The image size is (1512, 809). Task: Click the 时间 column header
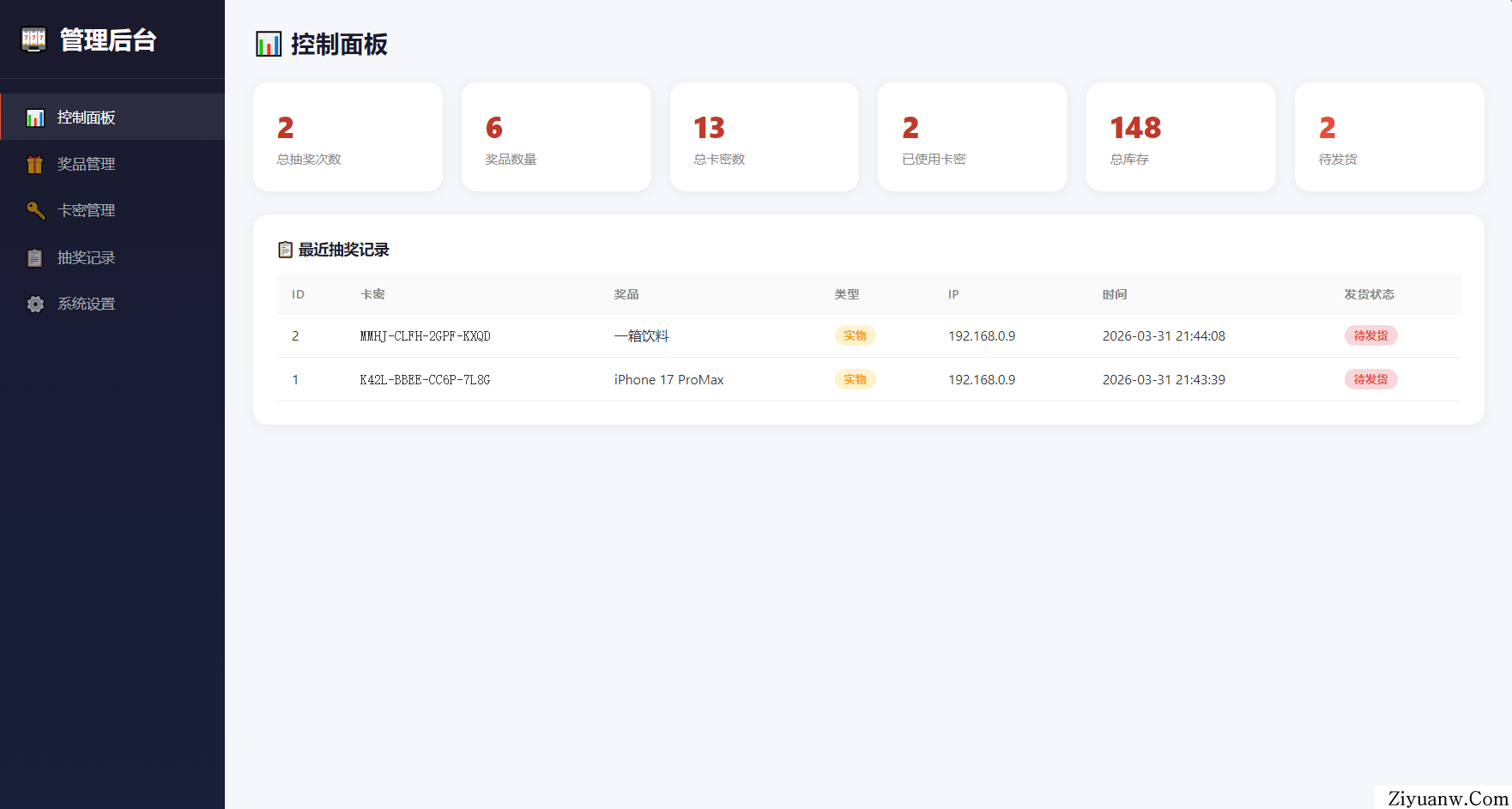click(x=1115, y=294)
